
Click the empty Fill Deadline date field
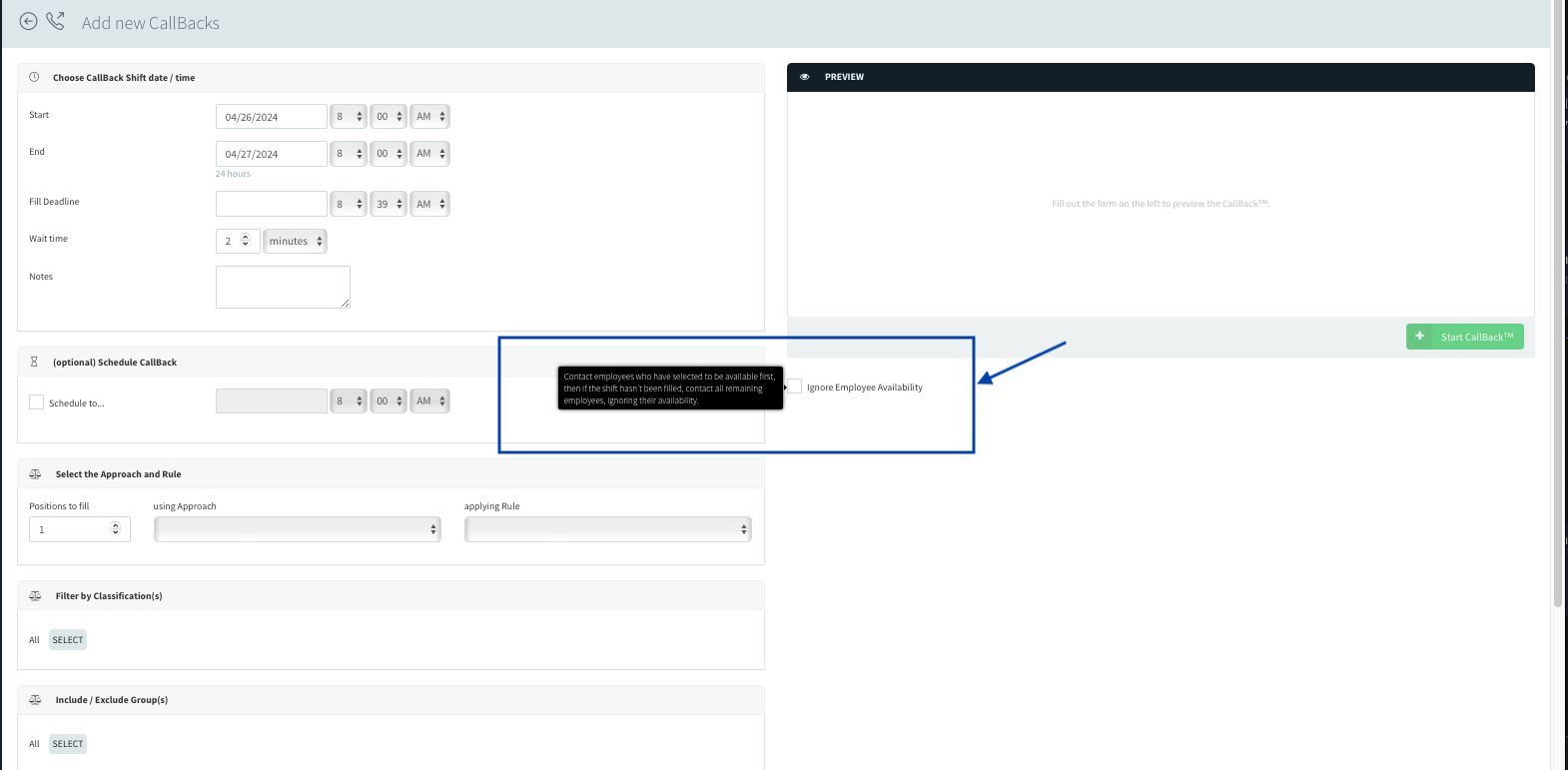point(272,204)
